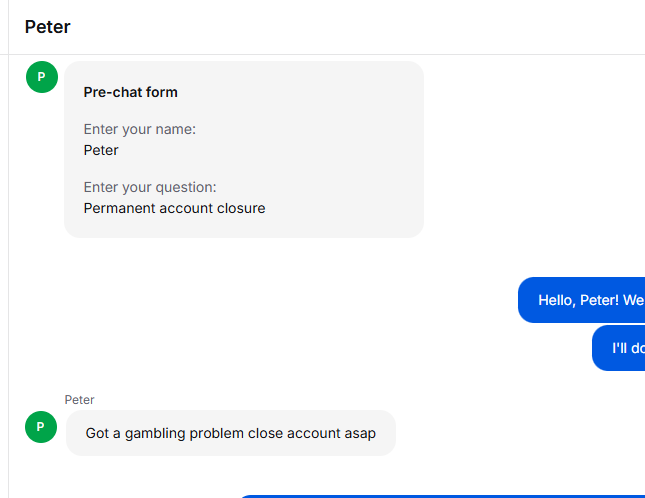Click 'Got a gambling problem' message bubble

[230, 433]
